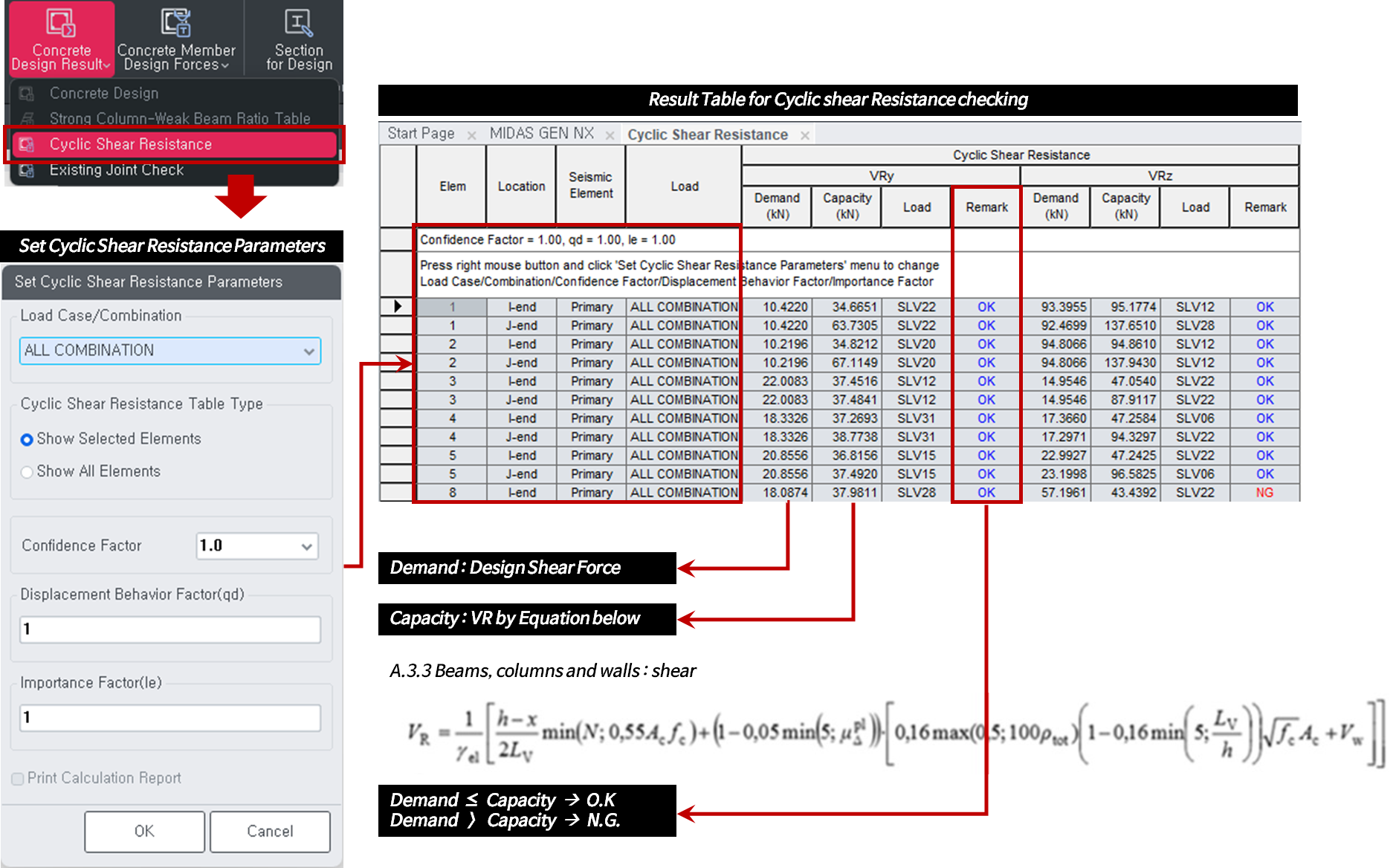This screenshot has height=868, width=1396.
Task: Click the Importance Factor(Ie) input field
Action: (x=170, y=718)
